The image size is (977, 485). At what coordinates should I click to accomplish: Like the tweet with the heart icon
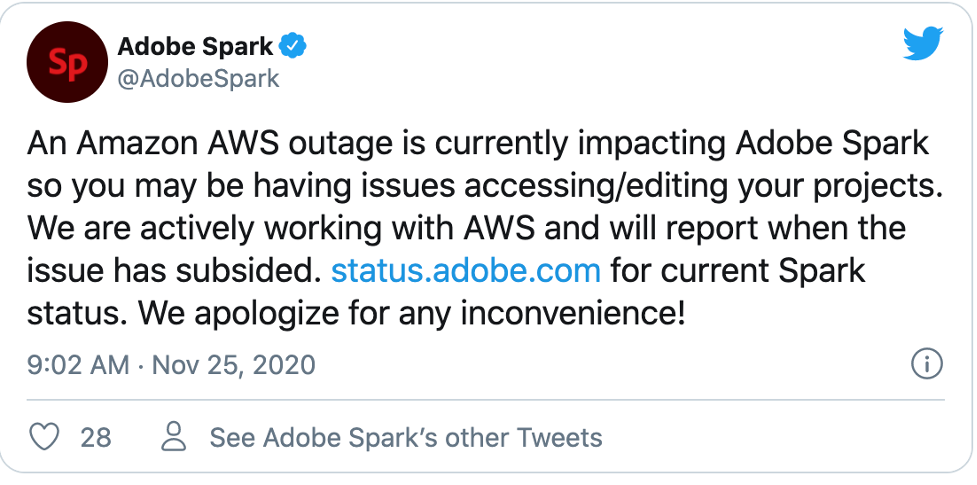[x=43, y=437]
